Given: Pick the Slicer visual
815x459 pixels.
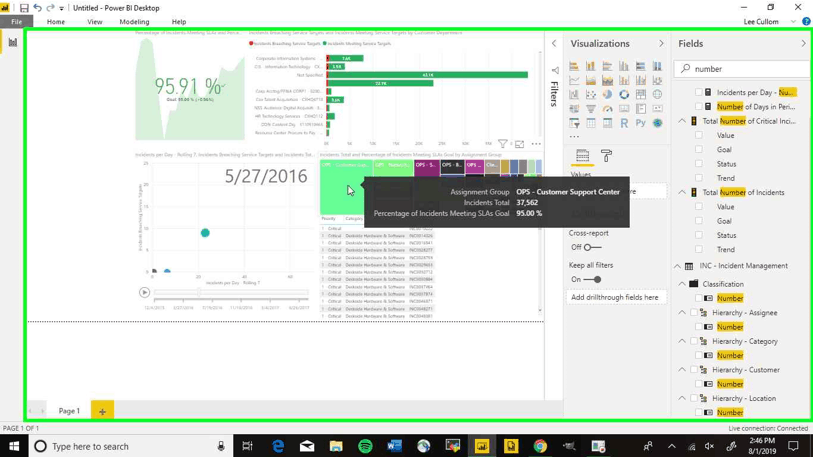Looking at the screenshot, I should pyautogui.click(x=574, y=123).
